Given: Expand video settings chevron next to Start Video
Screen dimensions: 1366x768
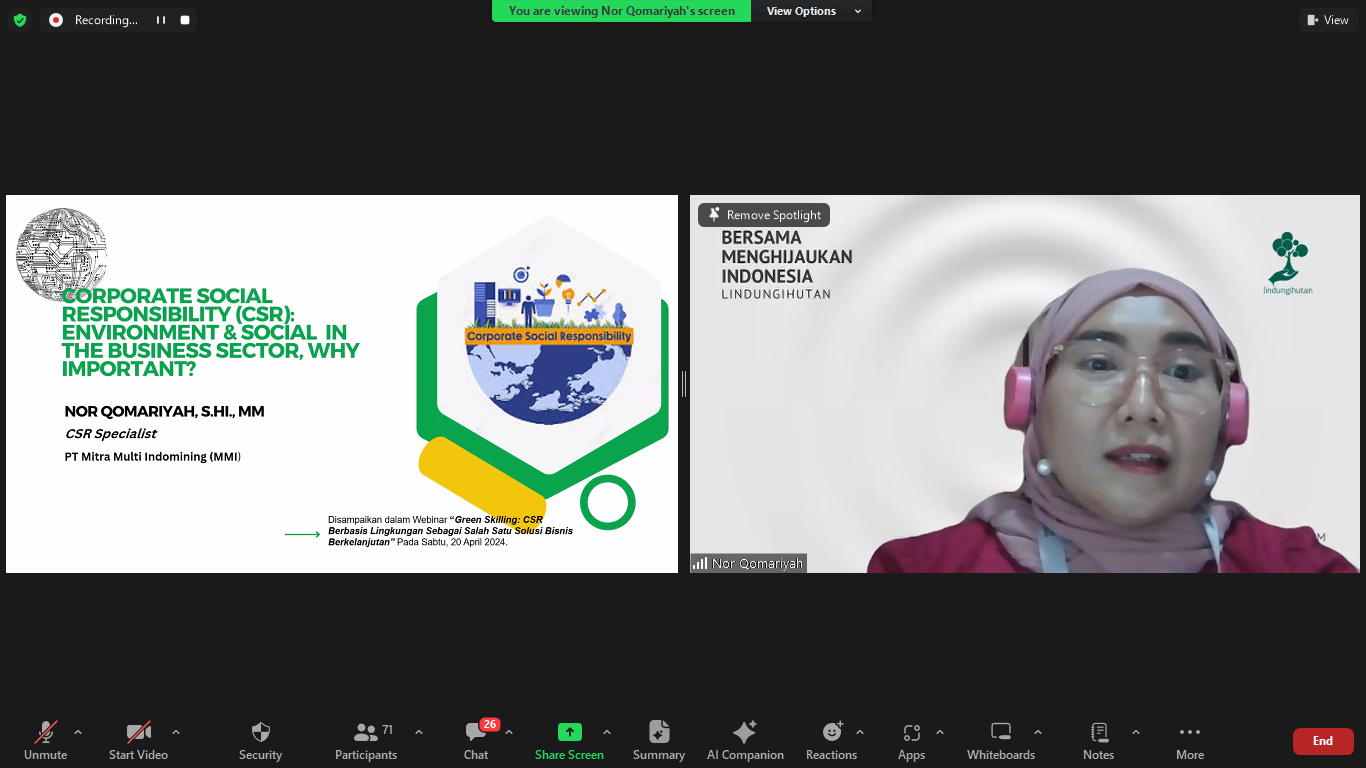Looking at the screenshot, I should [176, 732].
